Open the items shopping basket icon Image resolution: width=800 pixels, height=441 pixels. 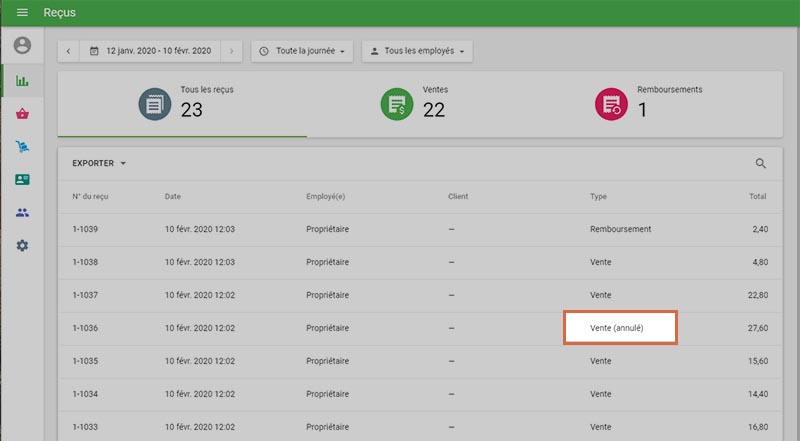coord(22,114)
